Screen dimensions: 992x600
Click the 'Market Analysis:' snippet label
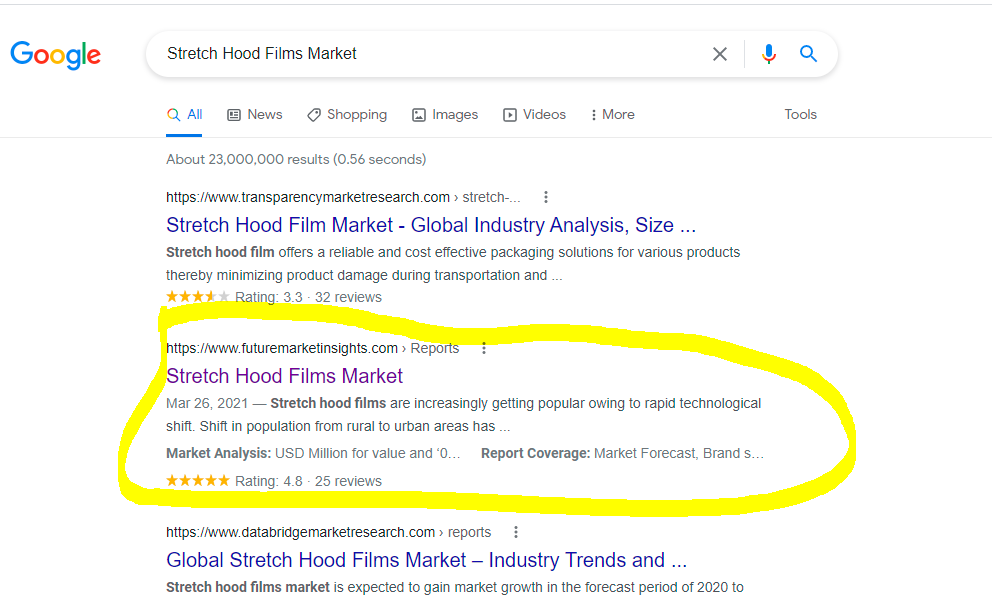point(218,454)
